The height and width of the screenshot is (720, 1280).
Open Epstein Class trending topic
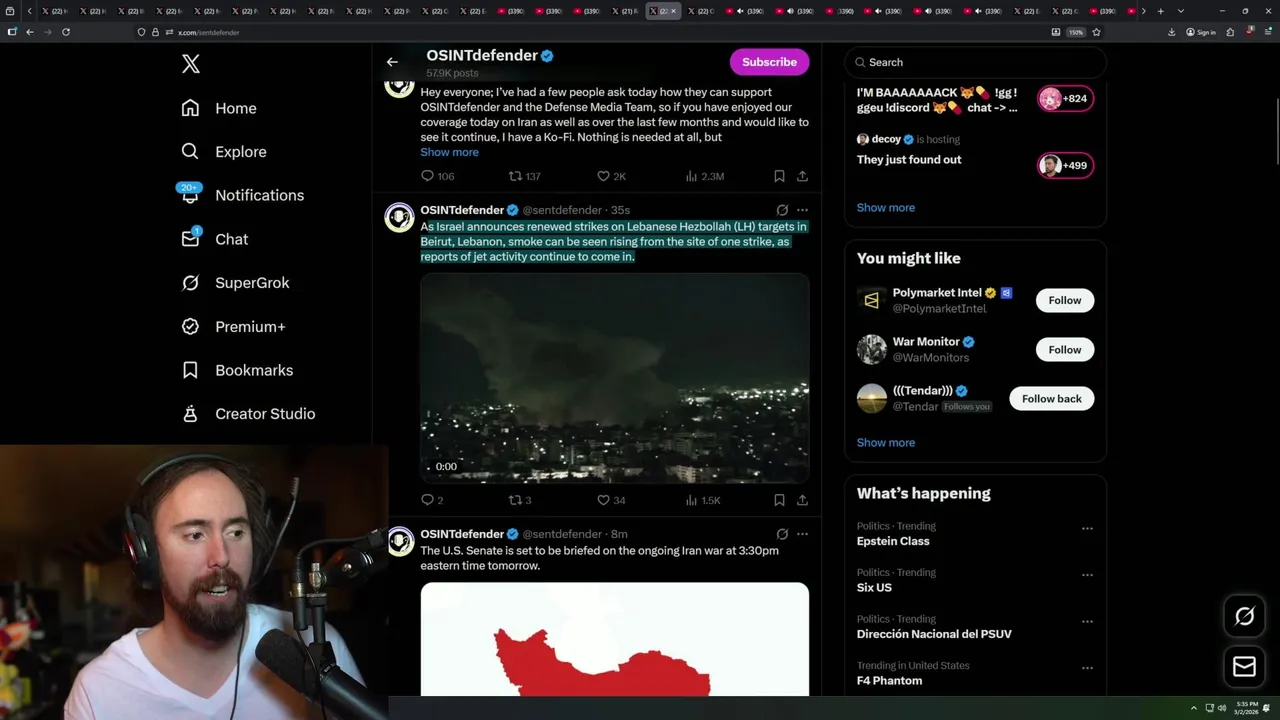point(893,541)
